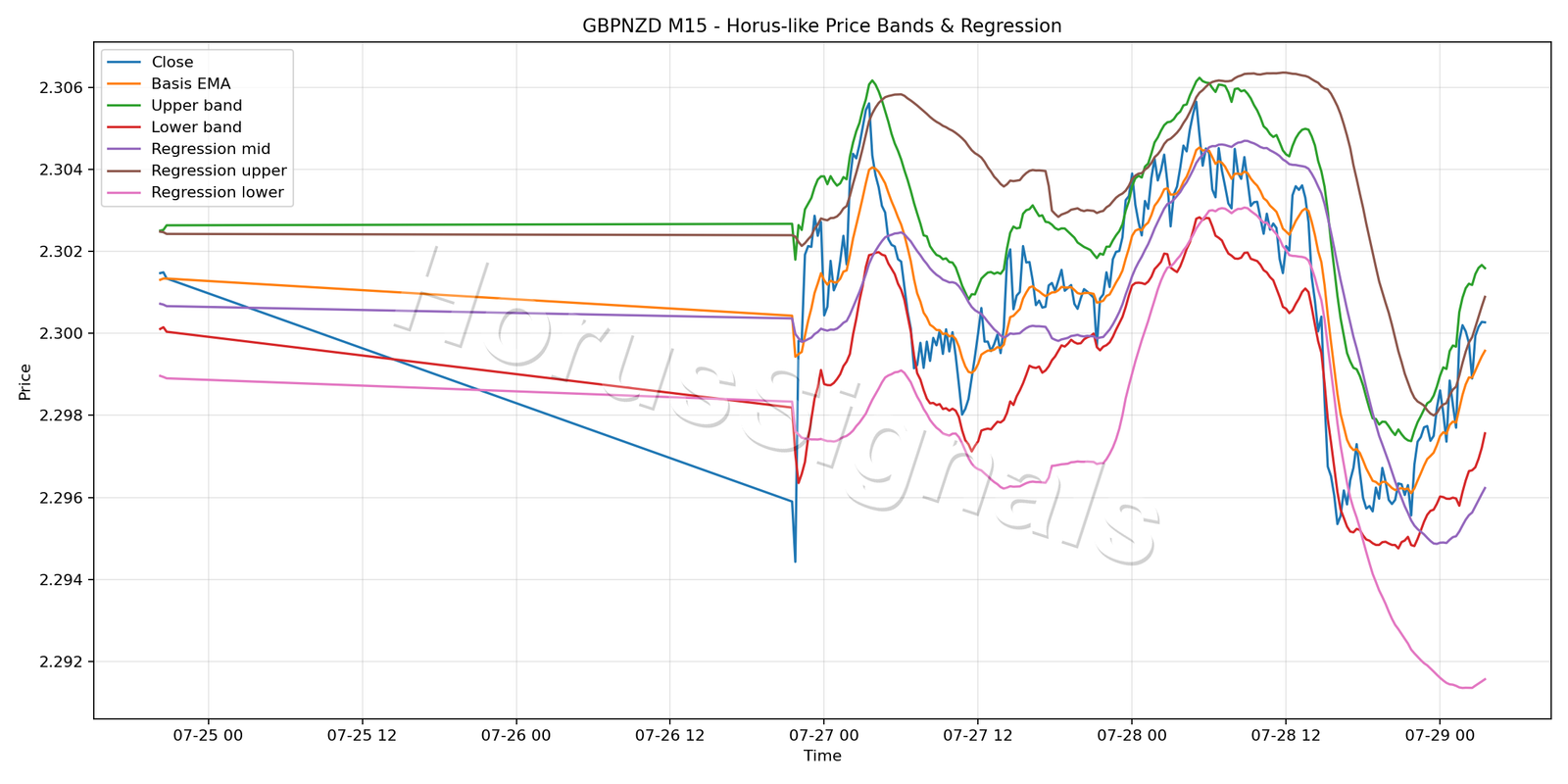The width and height of the screenshot is (1568, 784).
Task: Click y-axis tick label 2.302
Action: click(x=63, y=252)
